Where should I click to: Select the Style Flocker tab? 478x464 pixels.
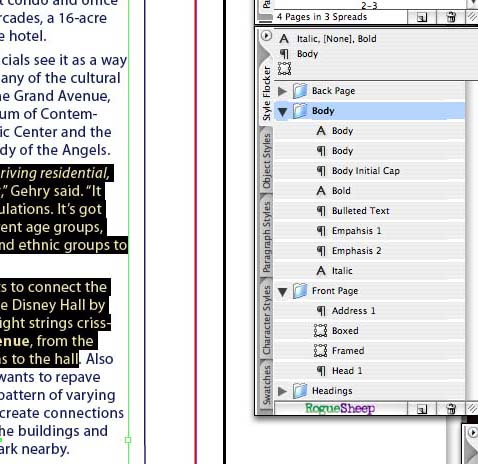point(267,93)
